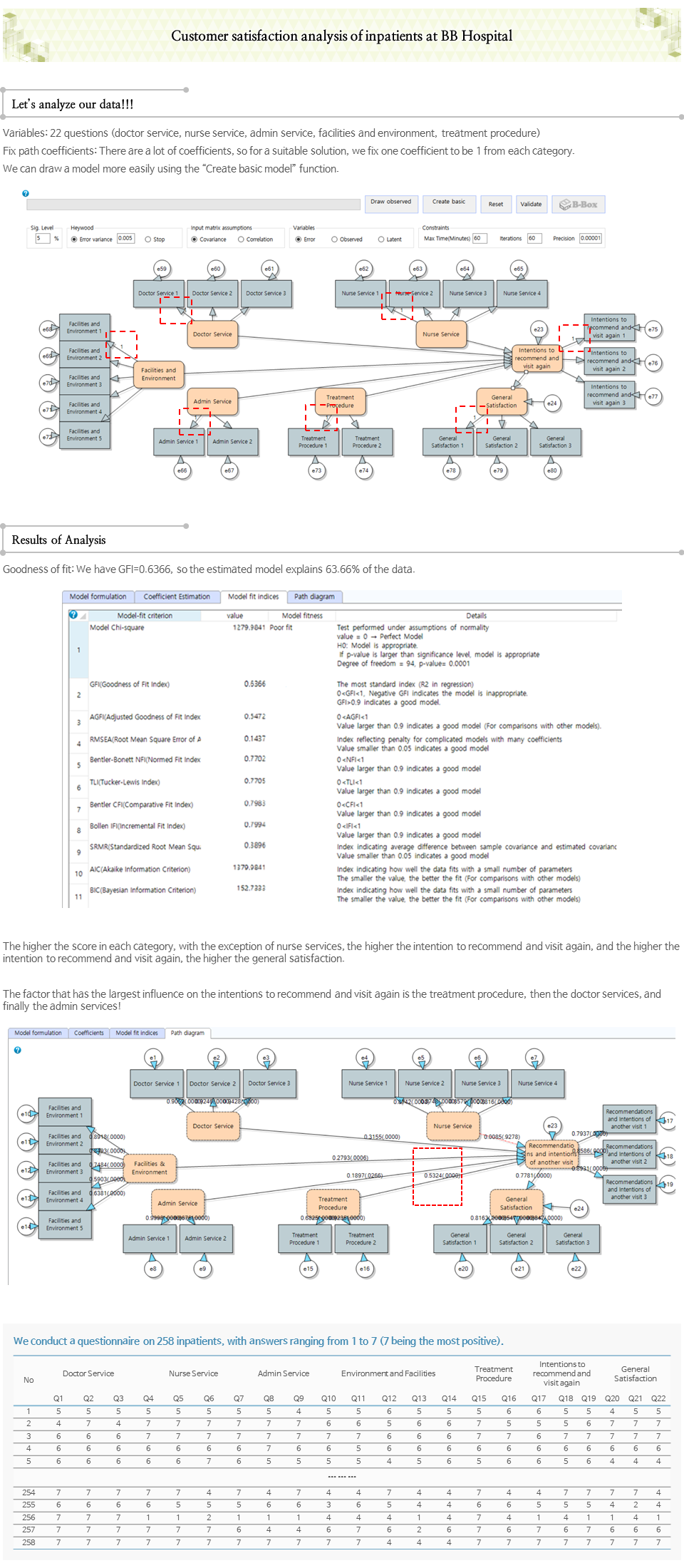Select the e22 error node
The image size is (684, 1568).
click(576, 1269)
